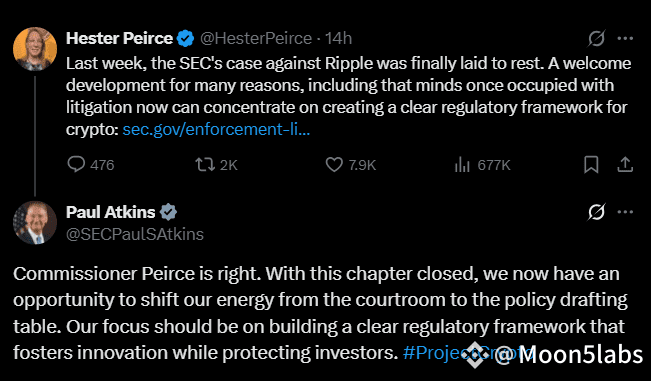The image size is (651, 381).
Task: Share Hester Peirce's tweet via upload icon
Action: click(625, 165)
